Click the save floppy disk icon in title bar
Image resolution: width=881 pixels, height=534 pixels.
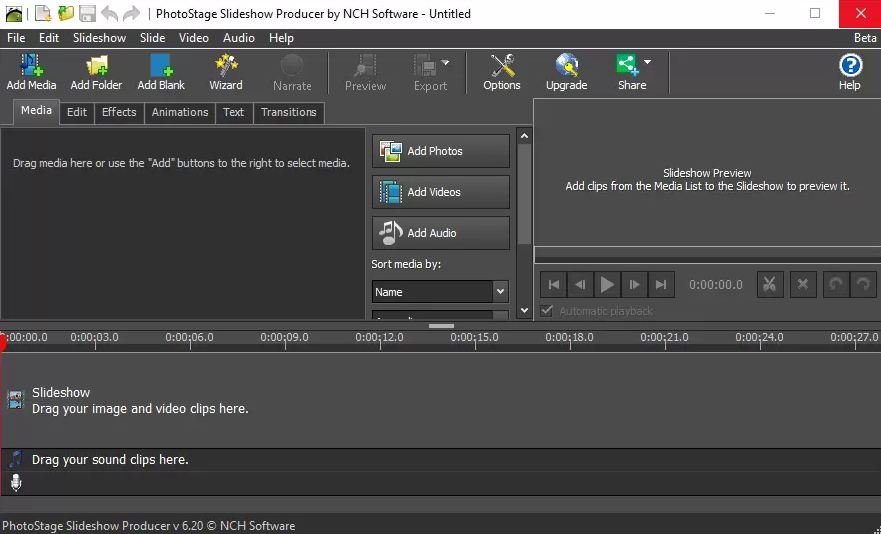coord(87,13)
